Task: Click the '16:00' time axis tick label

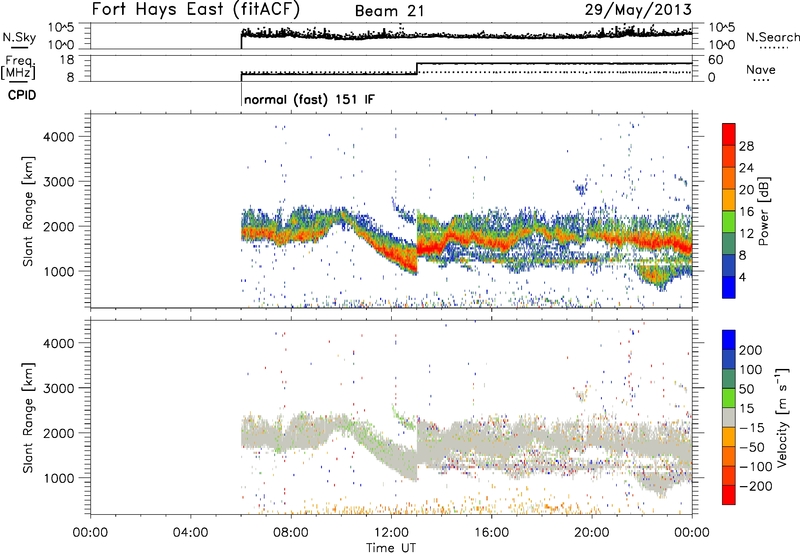Action: pyautogui.click(x=491, y=533)
